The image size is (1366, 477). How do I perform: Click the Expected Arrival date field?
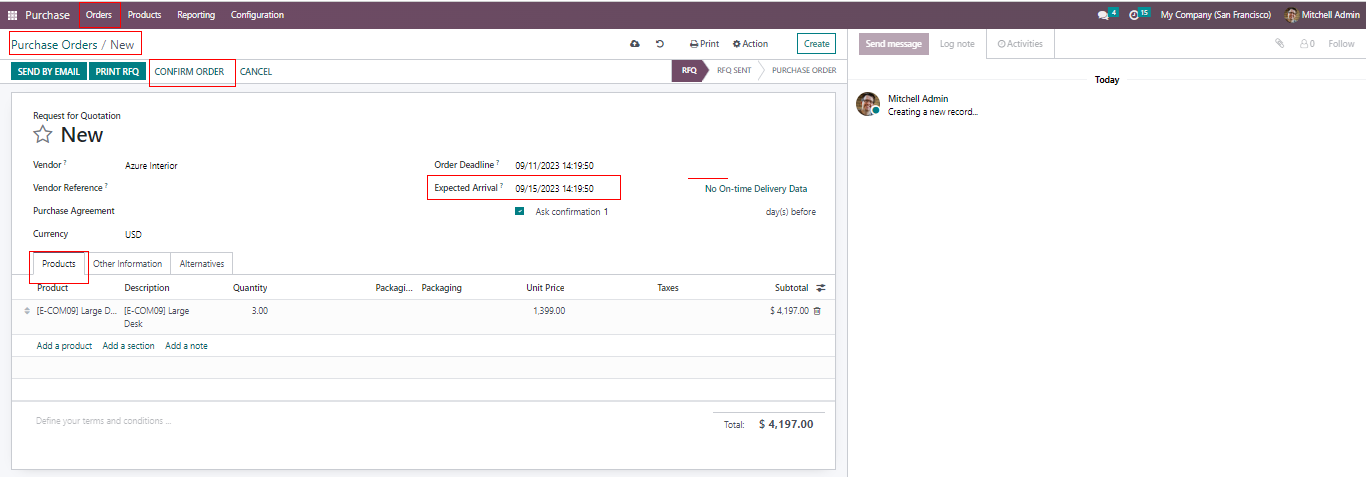(x=554, y=188)
